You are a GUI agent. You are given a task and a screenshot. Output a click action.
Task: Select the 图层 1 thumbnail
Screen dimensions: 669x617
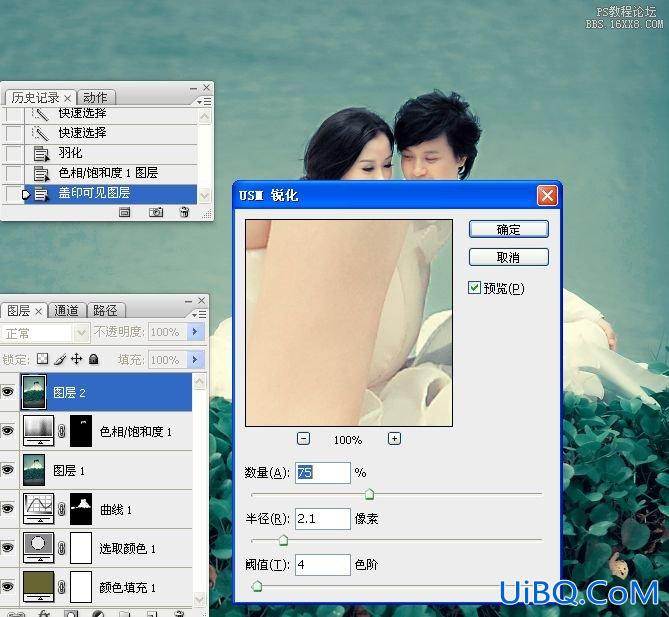[34, 470]
